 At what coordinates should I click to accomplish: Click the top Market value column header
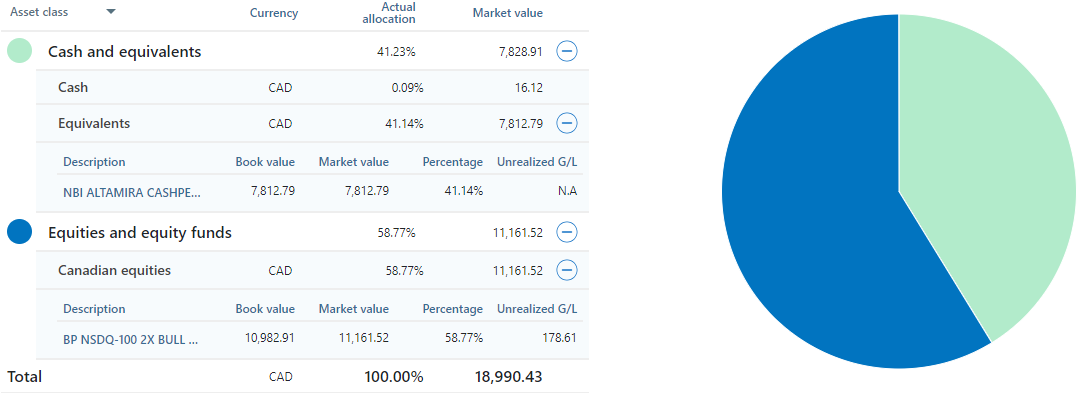click(508, 13)
